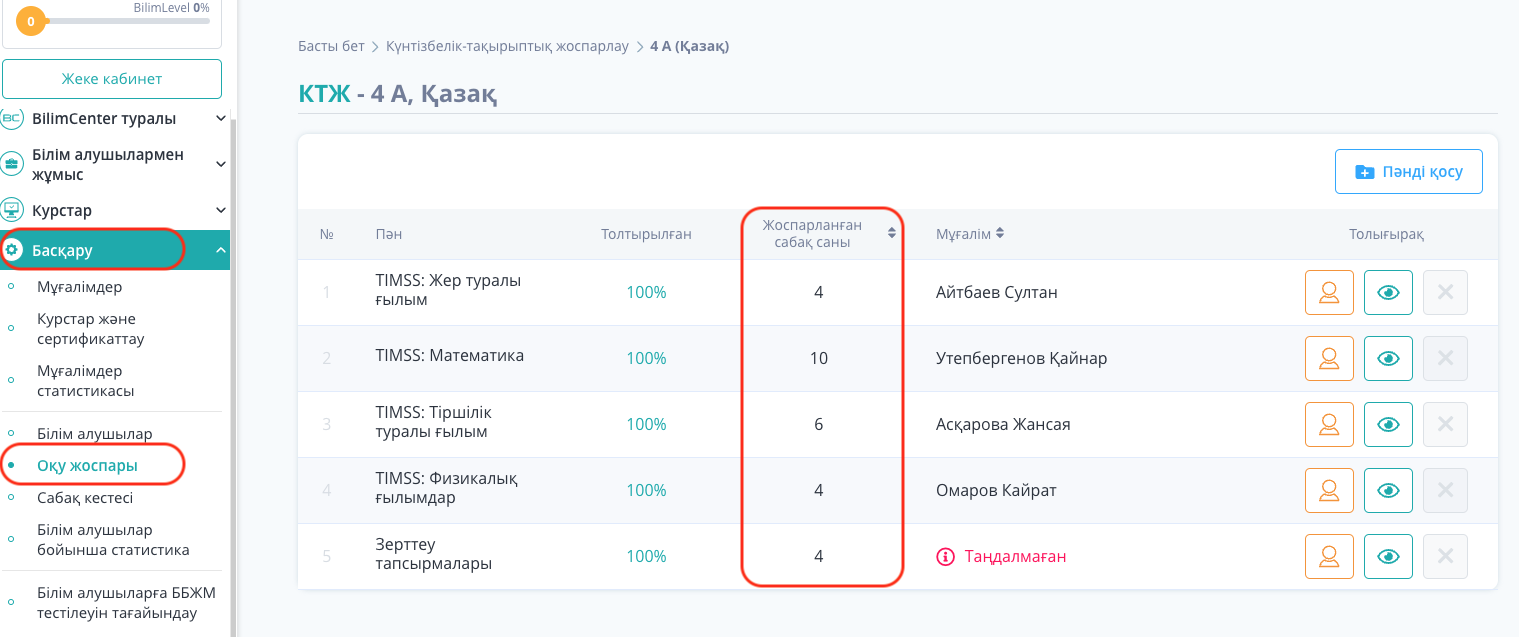Delete TIMSS: Физикалық ғылымдар subject
The image size is (1519, 637).
point(1445,490)
